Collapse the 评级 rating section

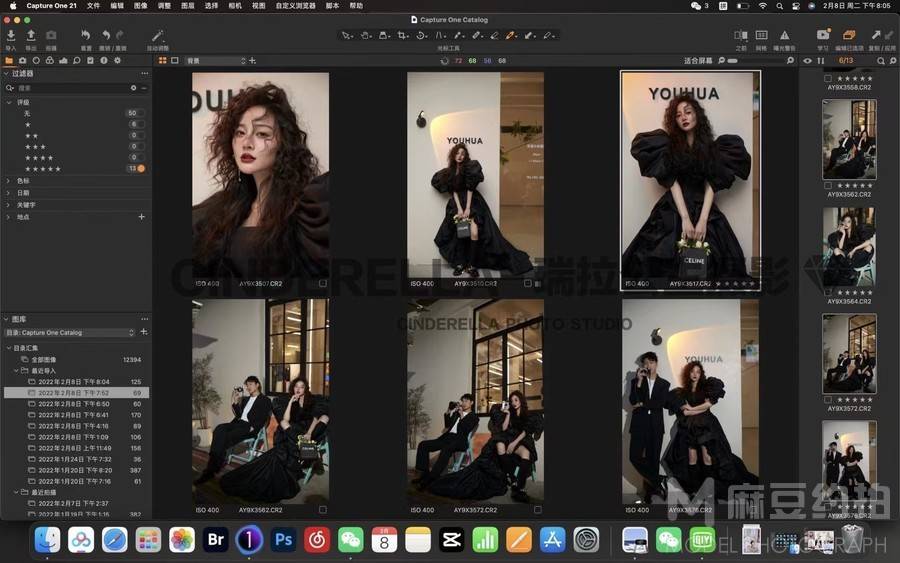coord(9,102)
